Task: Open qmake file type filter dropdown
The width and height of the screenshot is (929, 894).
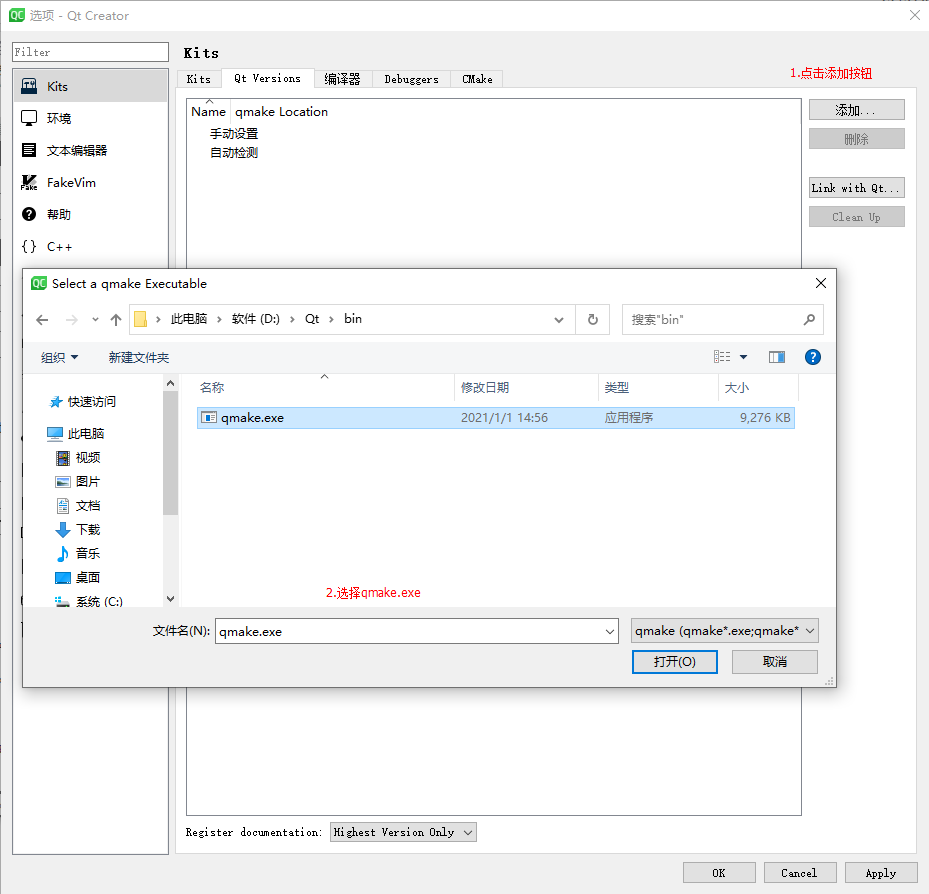Action: (725, 631)
